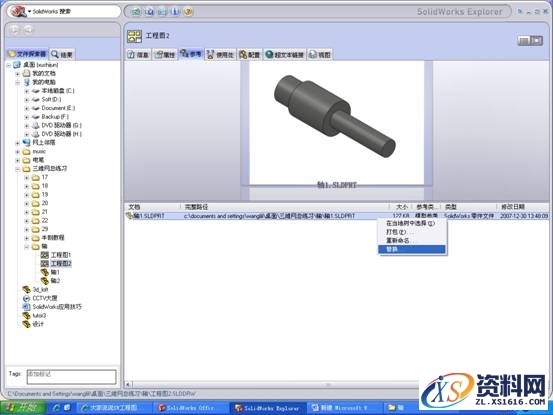Viewport: 553px width, 415px height.
Task: Click the third round toolbar icon
Action: tap(162, 12)
